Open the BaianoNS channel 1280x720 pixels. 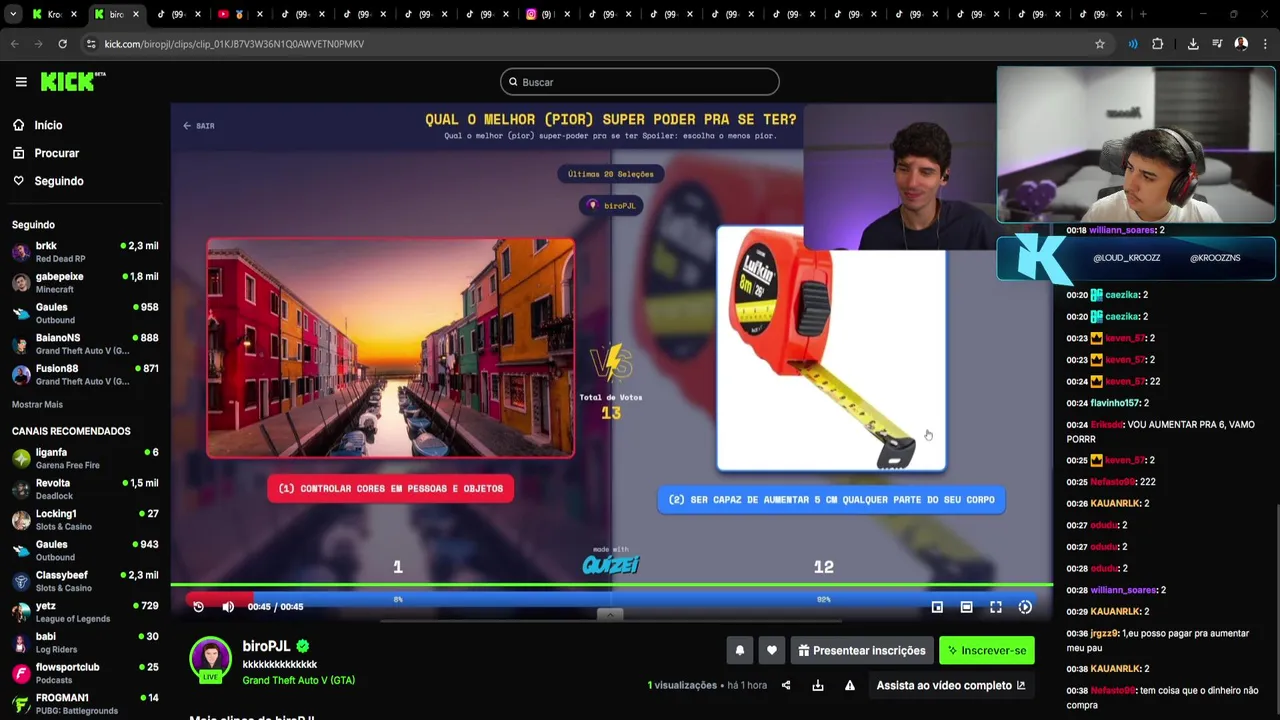(x=84, y=344)
